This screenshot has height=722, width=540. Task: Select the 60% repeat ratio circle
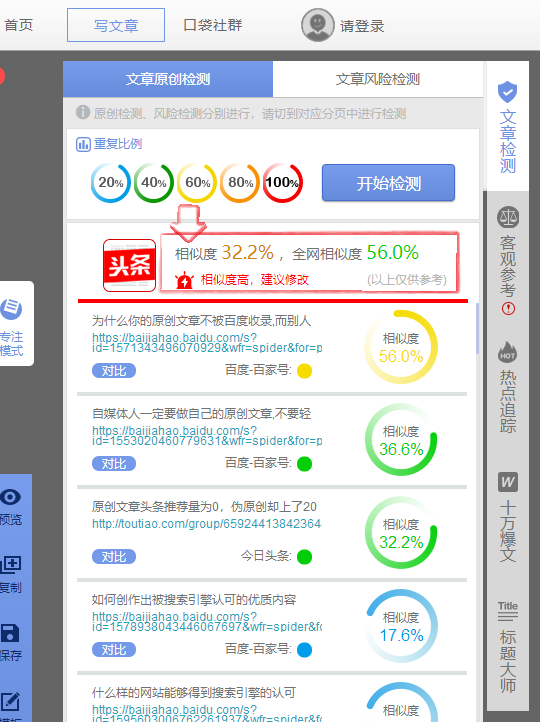click(197, 183)
